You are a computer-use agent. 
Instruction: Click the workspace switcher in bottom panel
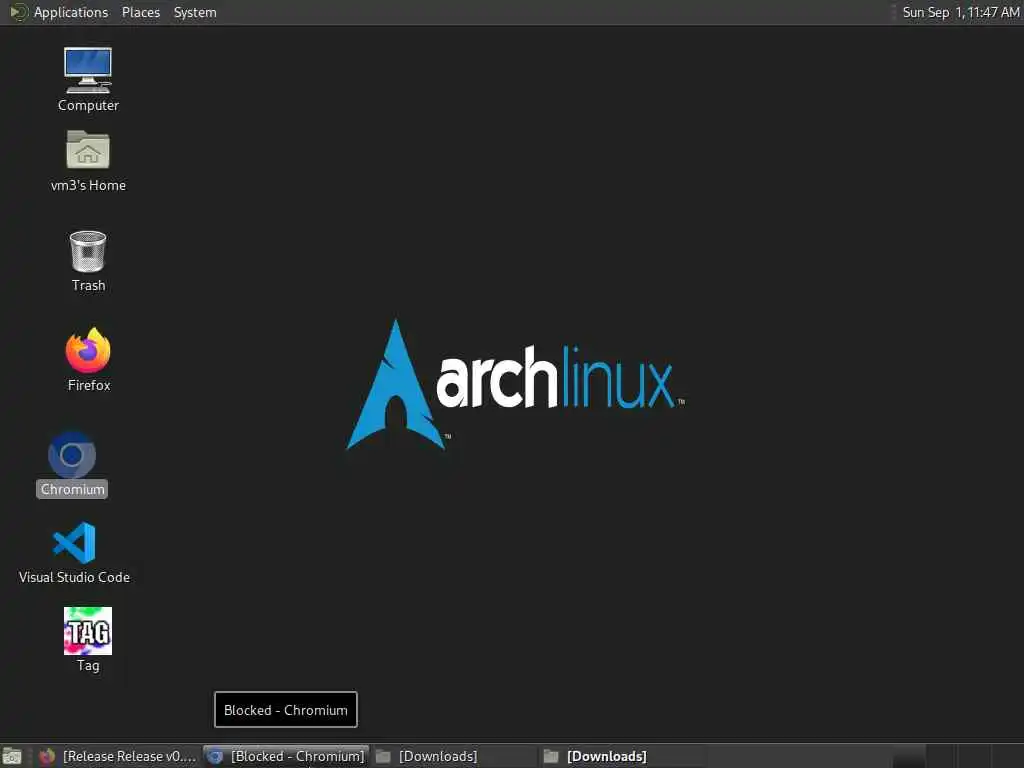pos(957,756)
